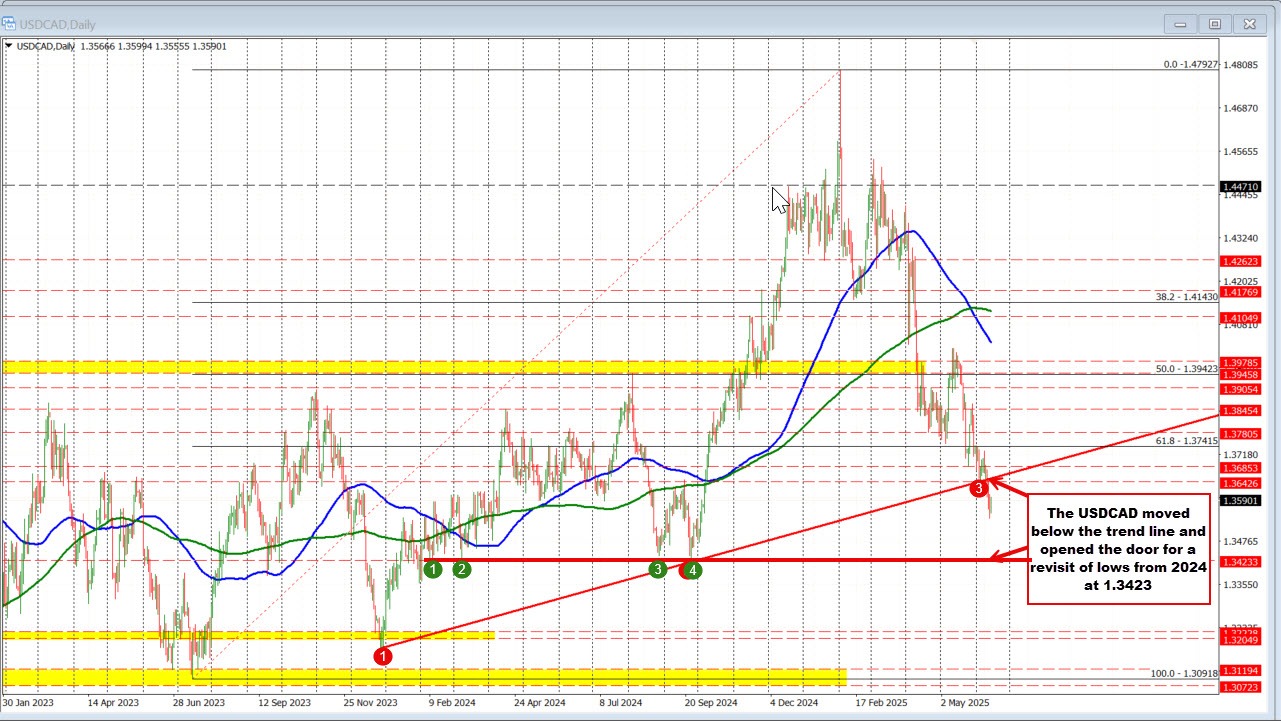This screenshot has width=1281, height=721.
Task: Click the chart icon in the USDCAD title bar
Action: (11, 23)
